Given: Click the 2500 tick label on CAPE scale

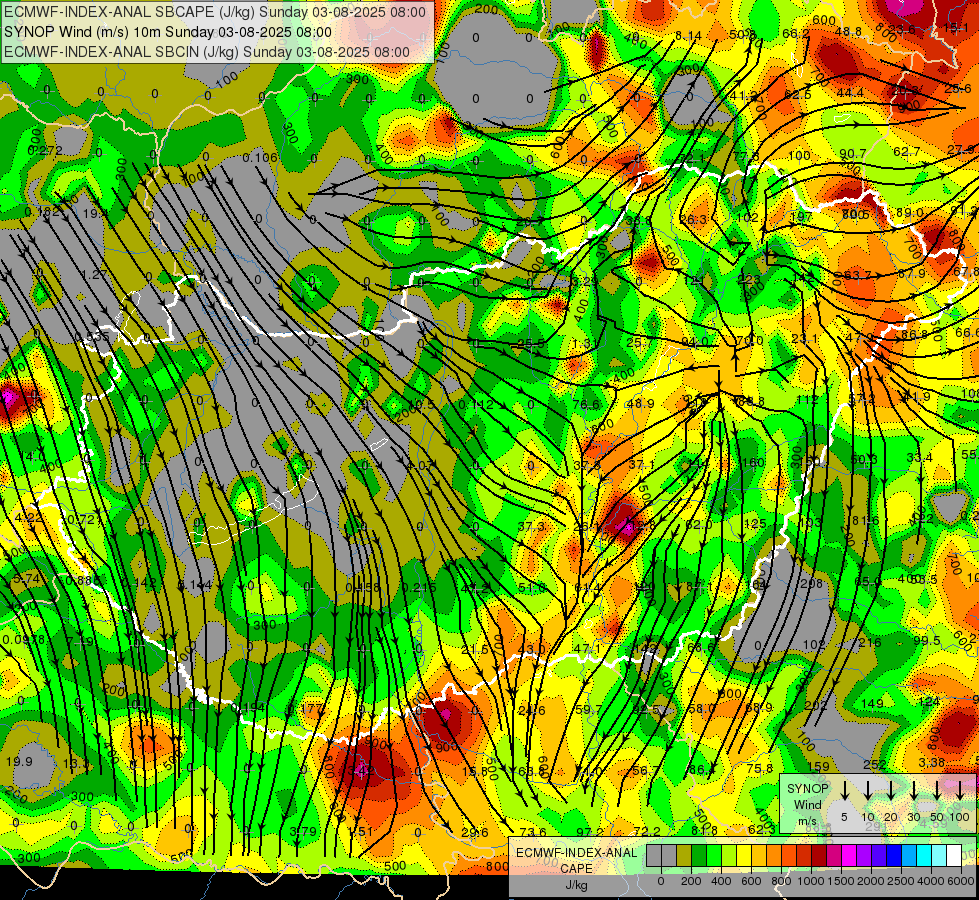Looking at the screenshot, I should point(901,881).
